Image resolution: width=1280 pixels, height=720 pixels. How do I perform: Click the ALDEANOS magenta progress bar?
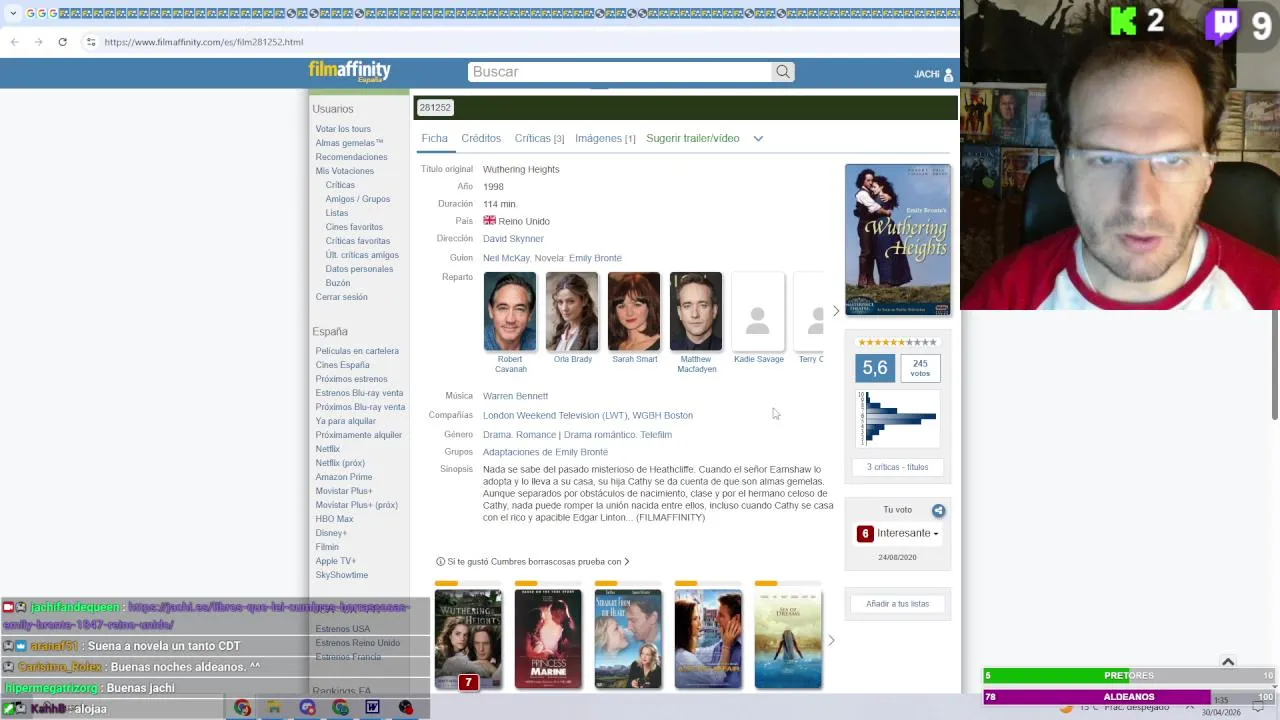[1129, 696]
